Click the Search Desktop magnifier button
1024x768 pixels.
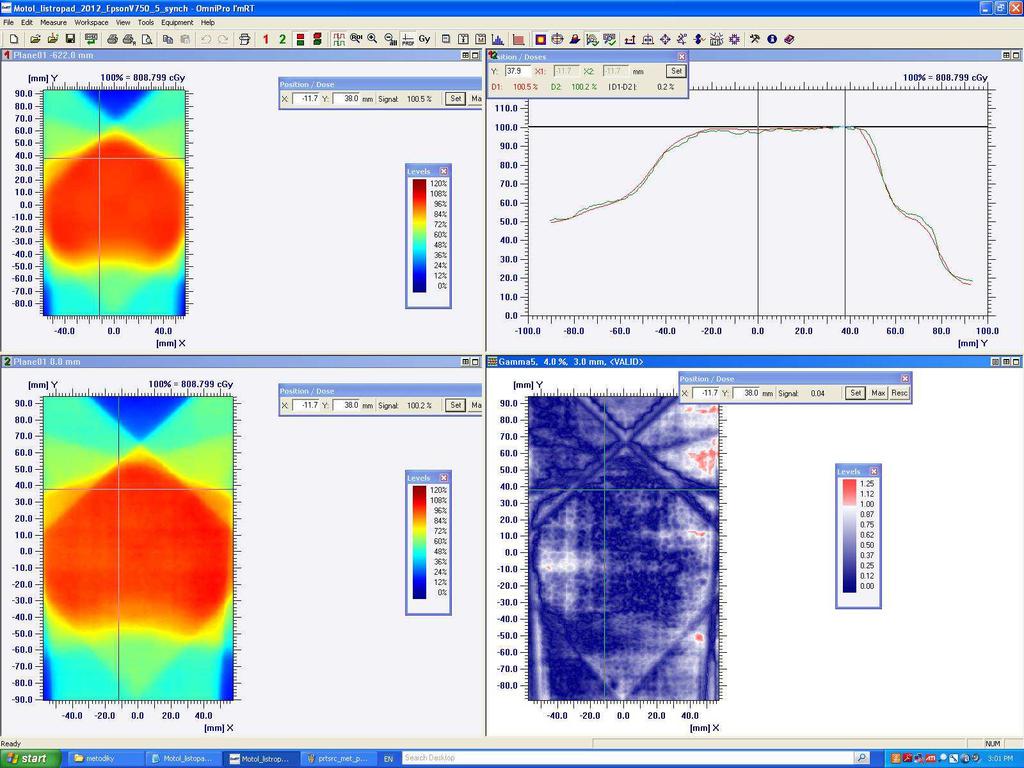(x=862, y=758)
